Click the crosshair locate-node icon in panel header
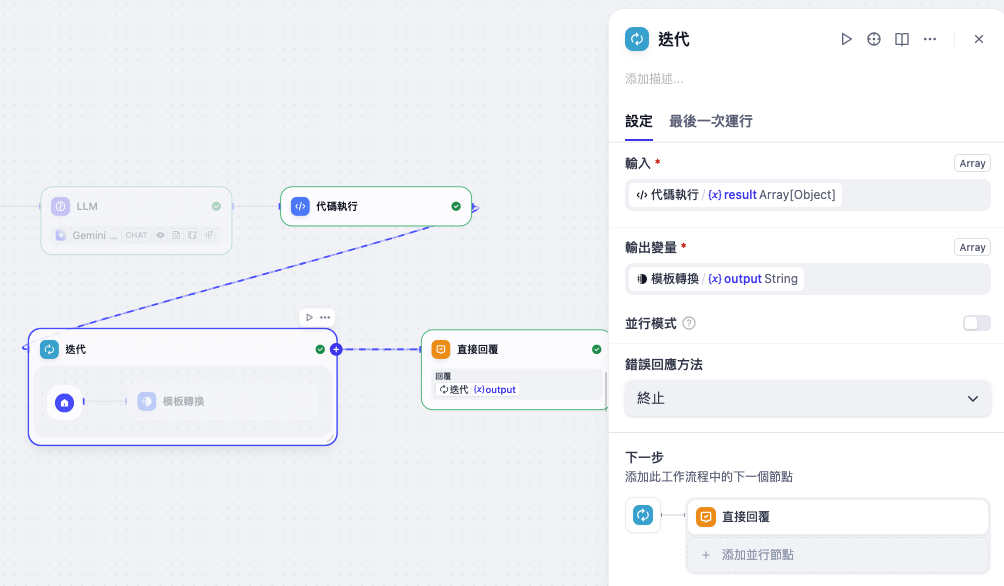This screenshot has width=1004, height=586. pyautogui.click(x=874, y=39)
